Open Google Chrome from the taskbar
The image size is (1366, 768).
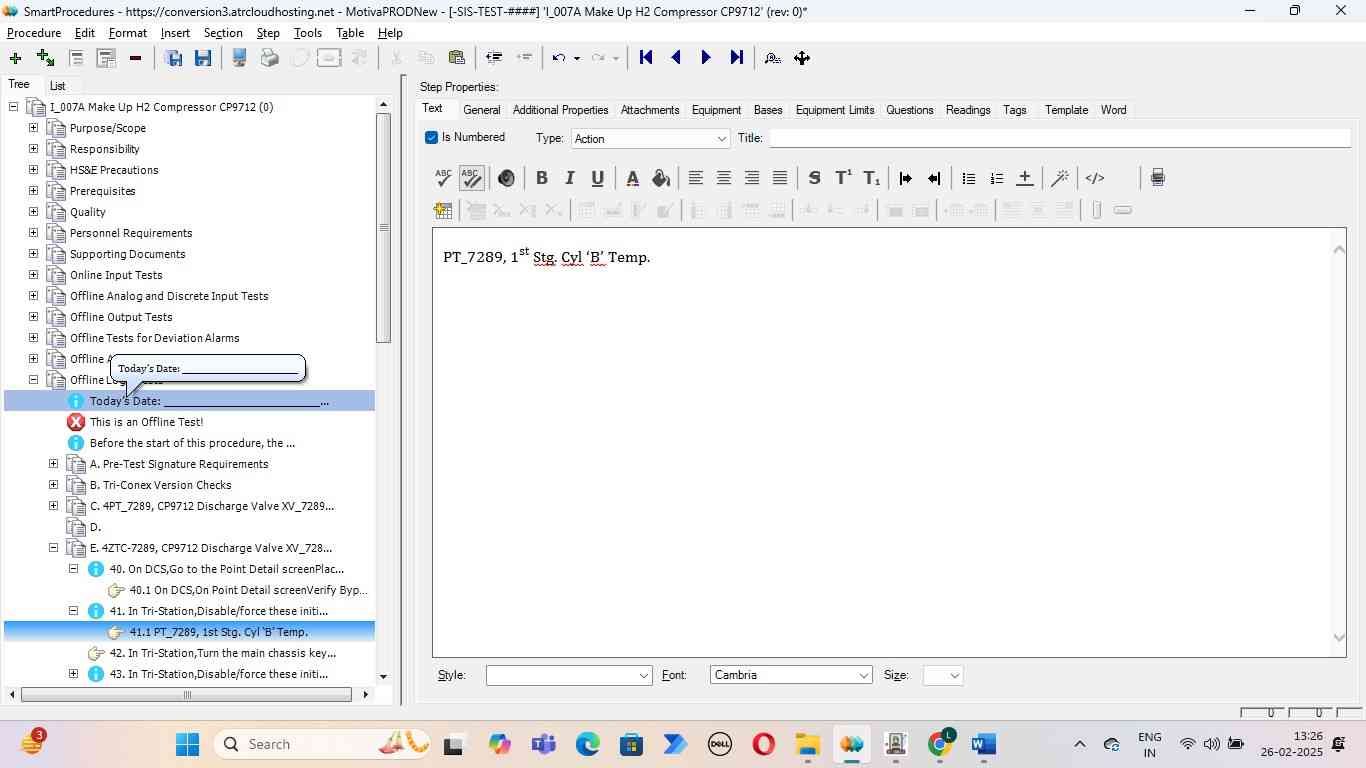pyautogui.click(x=940, y=744)
